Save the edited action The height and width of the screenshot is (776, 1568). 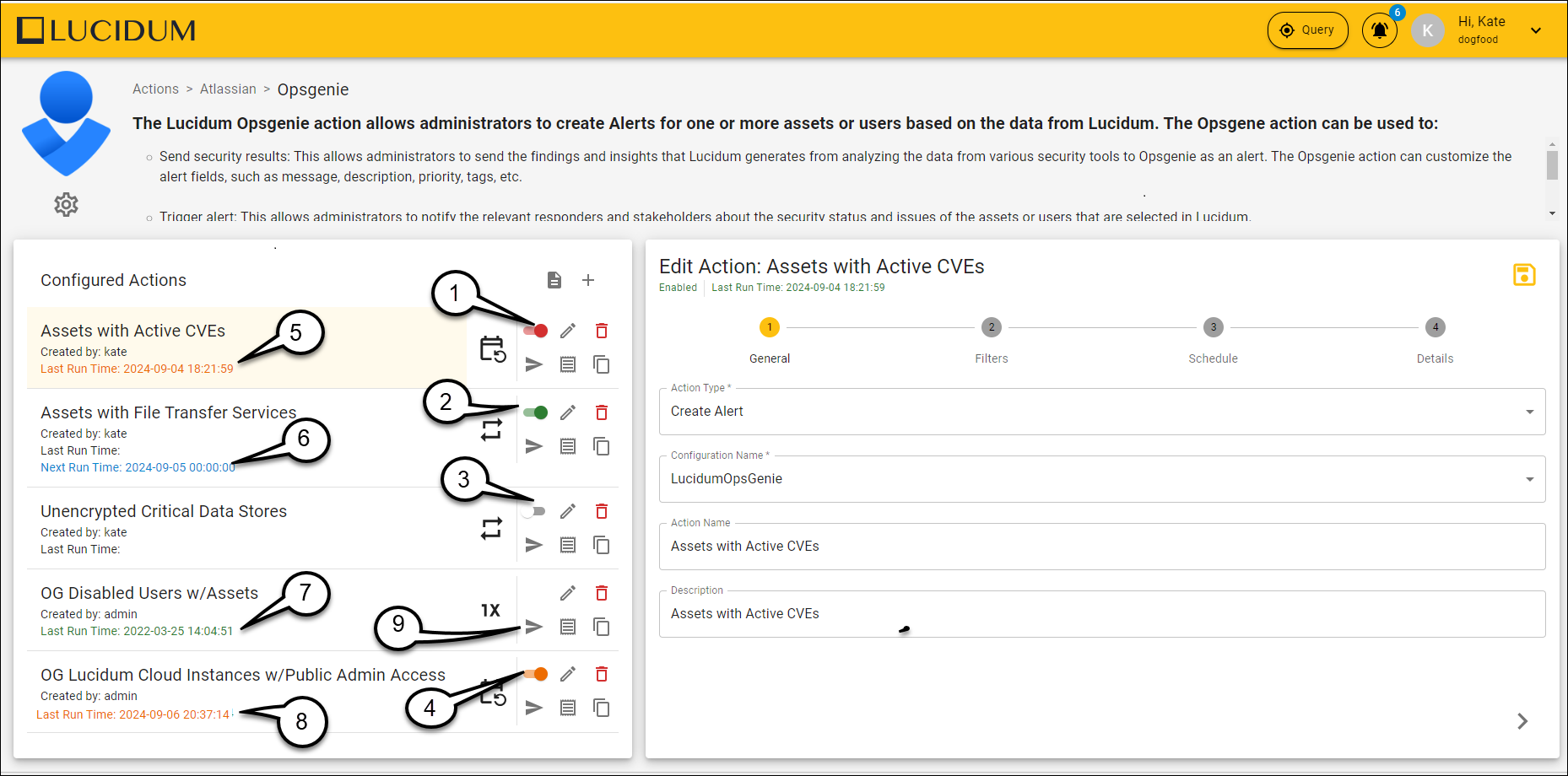(x=1524, y=275)
